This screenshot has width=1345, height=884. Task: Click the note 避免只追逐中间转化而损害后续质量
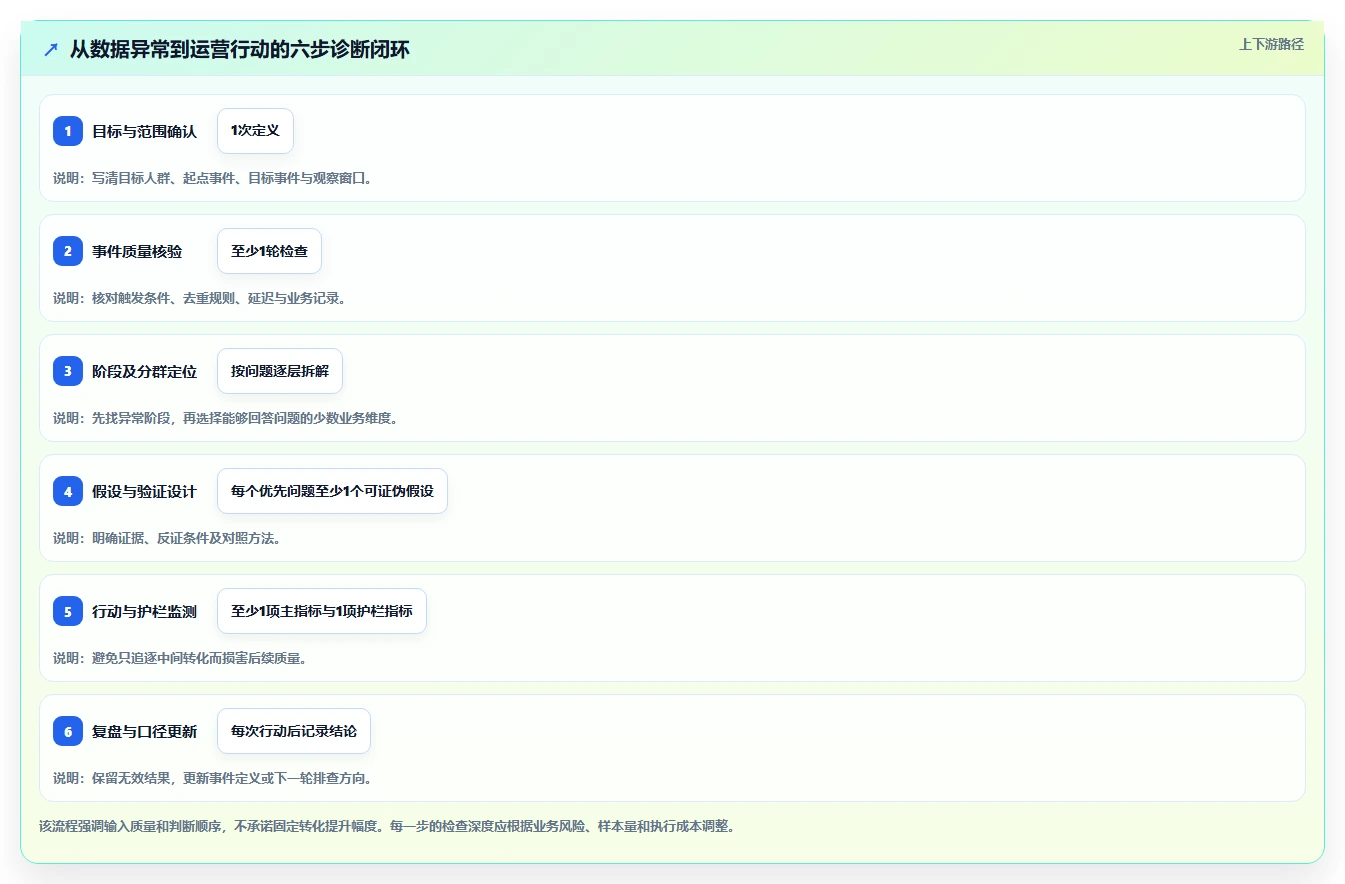click(x=180, y=658)
